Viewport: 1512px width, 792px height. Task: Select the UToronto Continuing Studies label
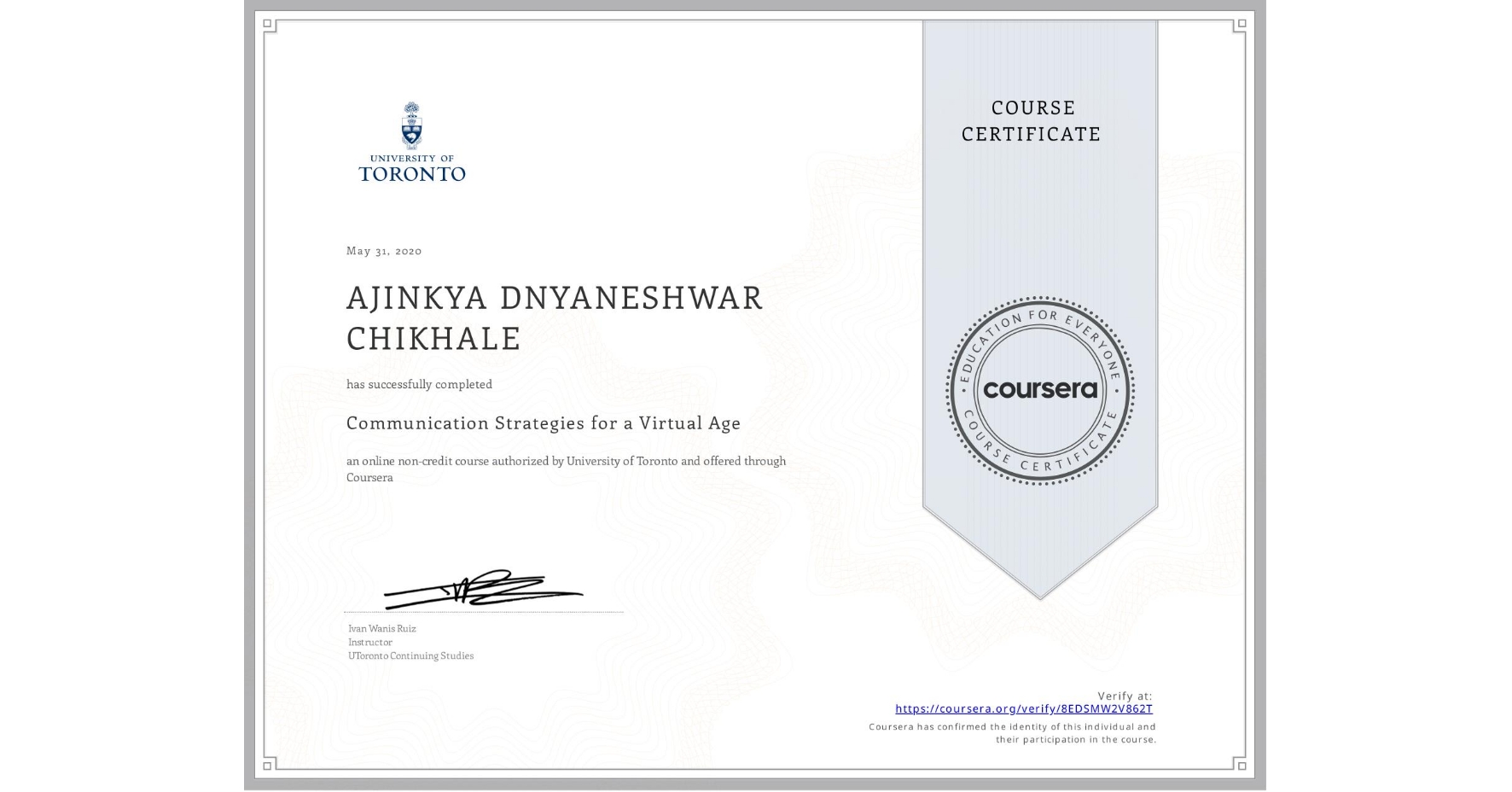[x=410, y=655]
